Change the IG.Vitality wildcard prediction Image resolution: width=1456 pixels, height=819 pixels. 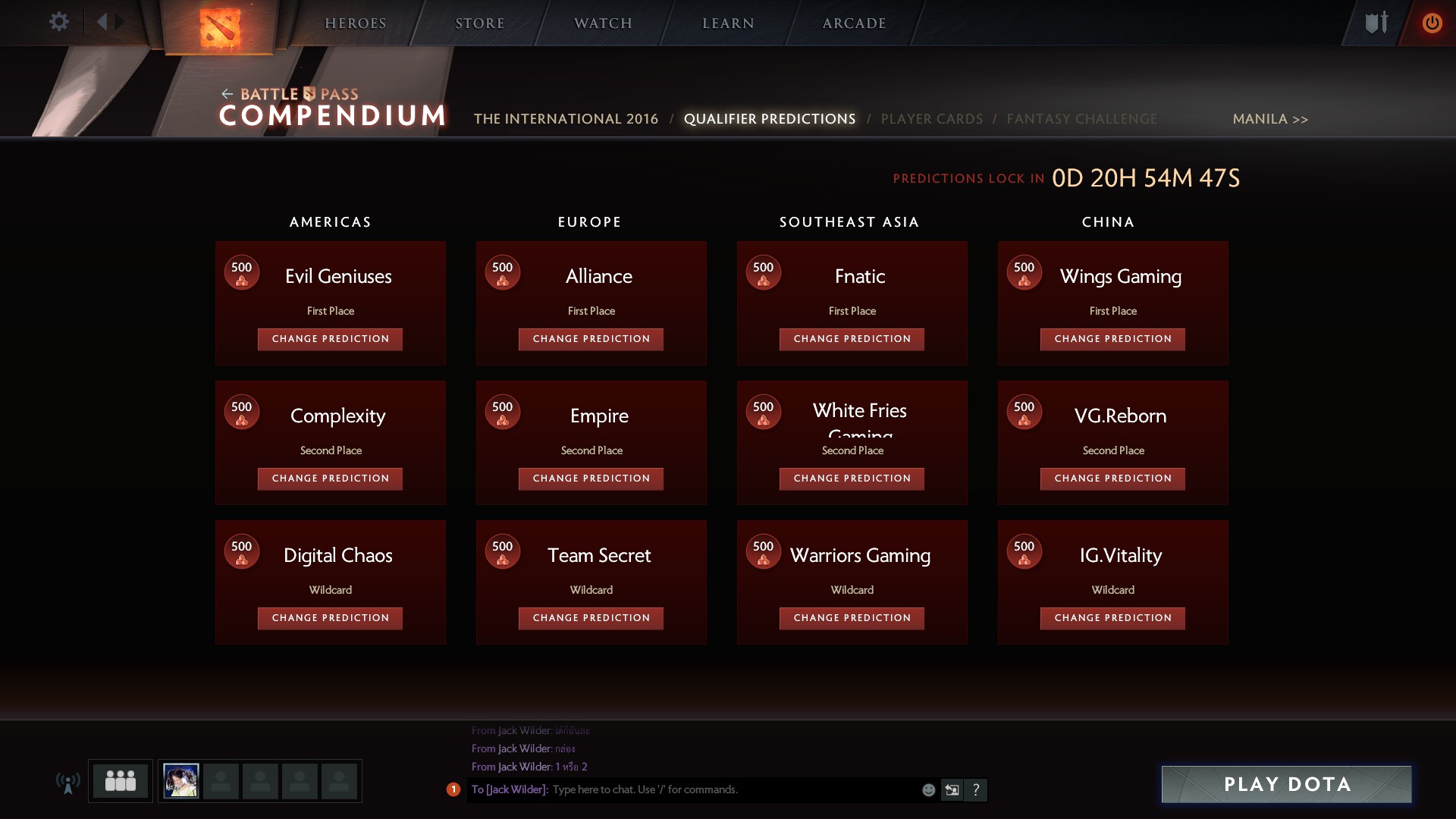click(1112, 618)
